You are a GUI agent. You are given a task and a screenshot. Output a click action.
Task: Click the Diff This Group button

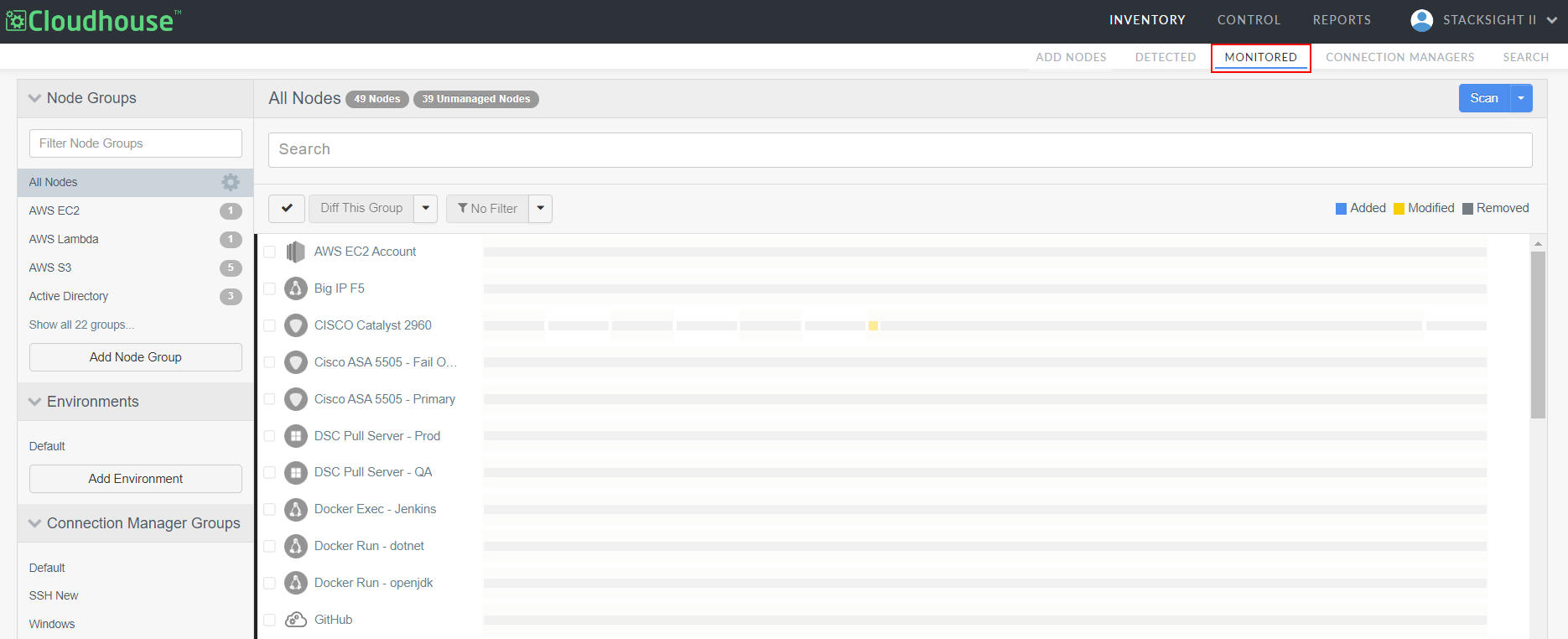tap(361, 208)
